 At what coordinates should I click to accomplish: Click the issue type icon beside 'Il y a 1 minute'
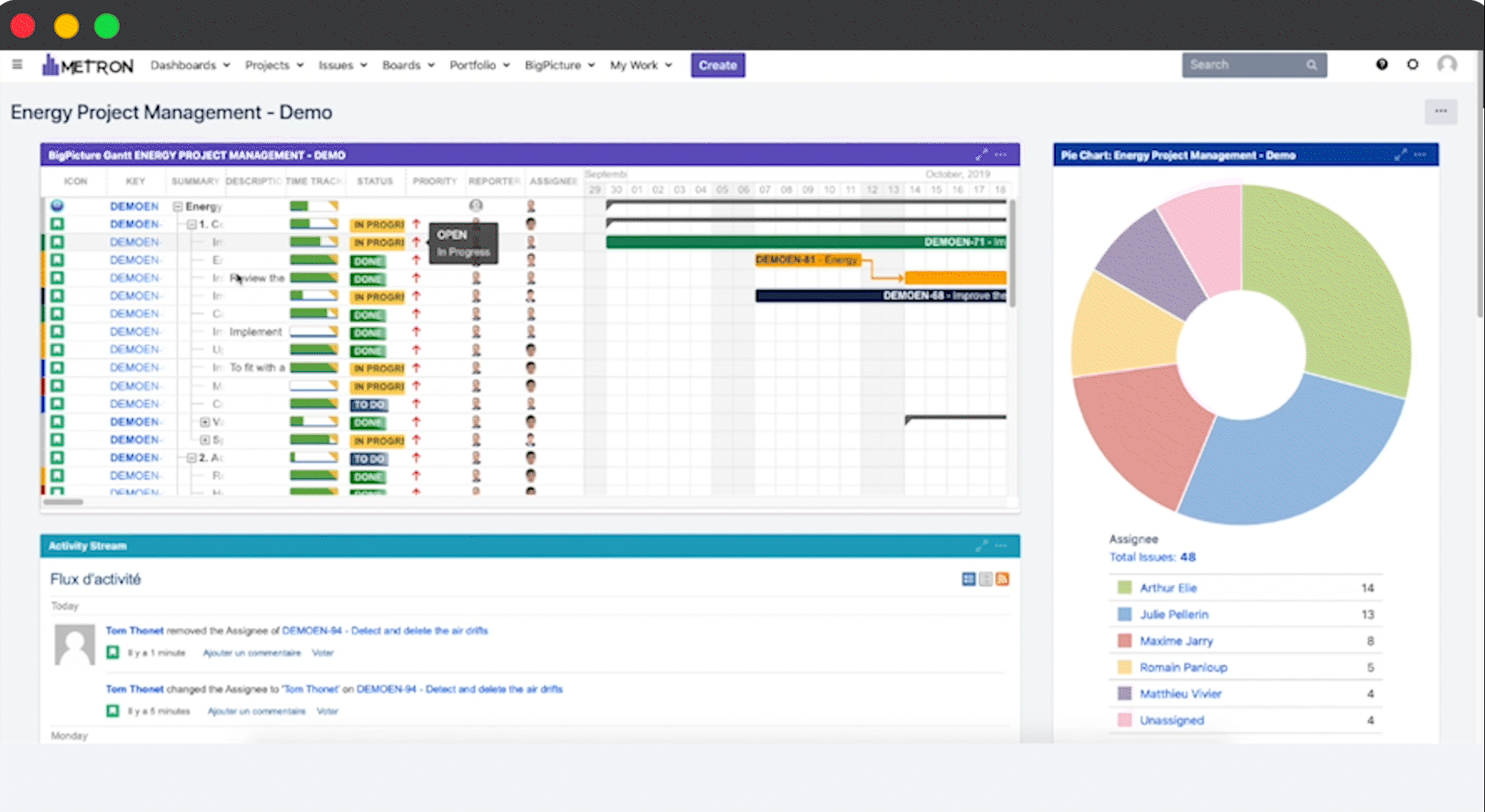coord(113,652)
